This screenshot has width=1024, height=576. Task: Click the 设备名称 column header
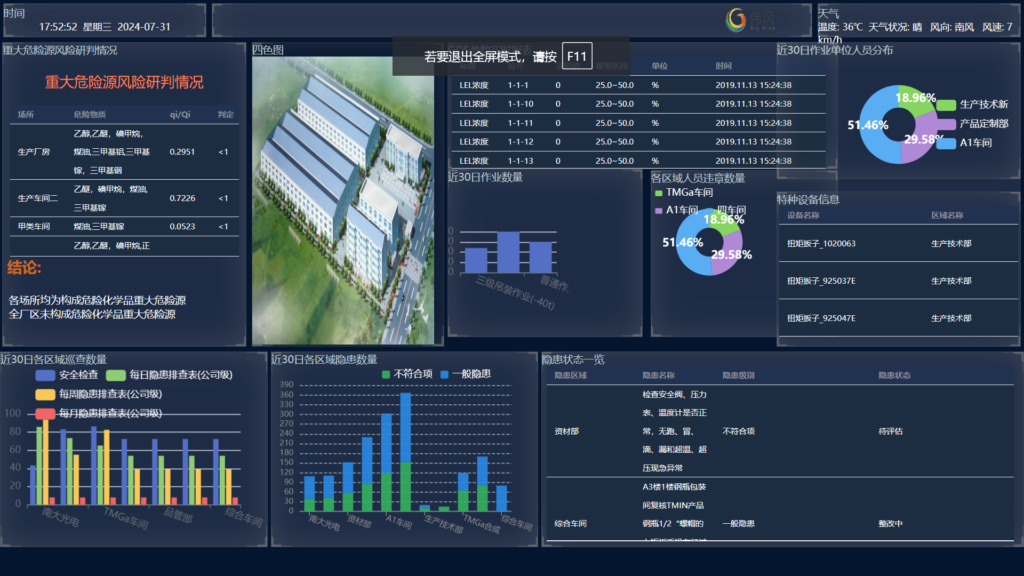coord(803,216)
